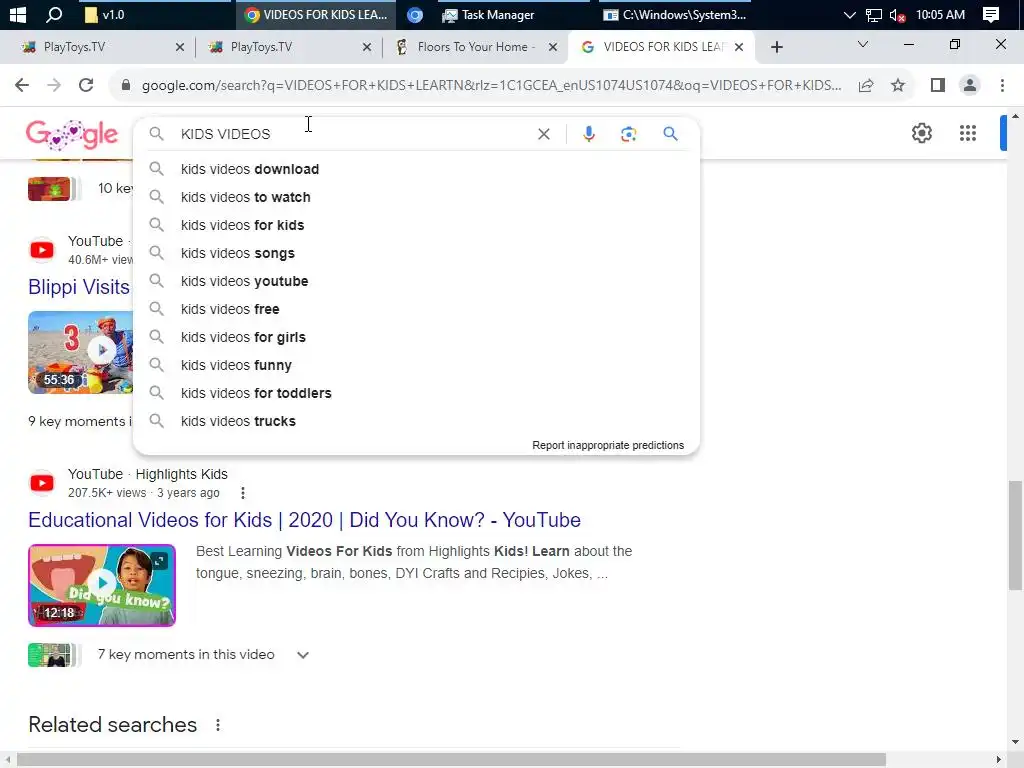Viewport: 1024px width, 768px height.
Task: Choose suggestion kids videos funny
Action: click(x=416, y=366)
